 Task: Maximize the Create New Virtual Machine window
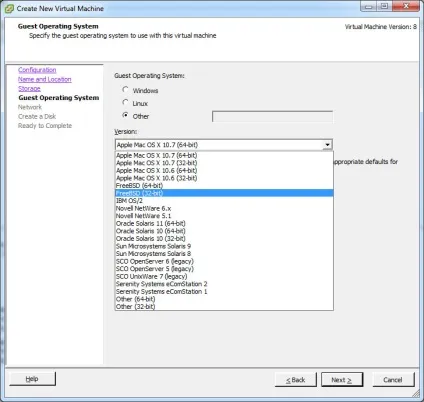coord(384,7)
